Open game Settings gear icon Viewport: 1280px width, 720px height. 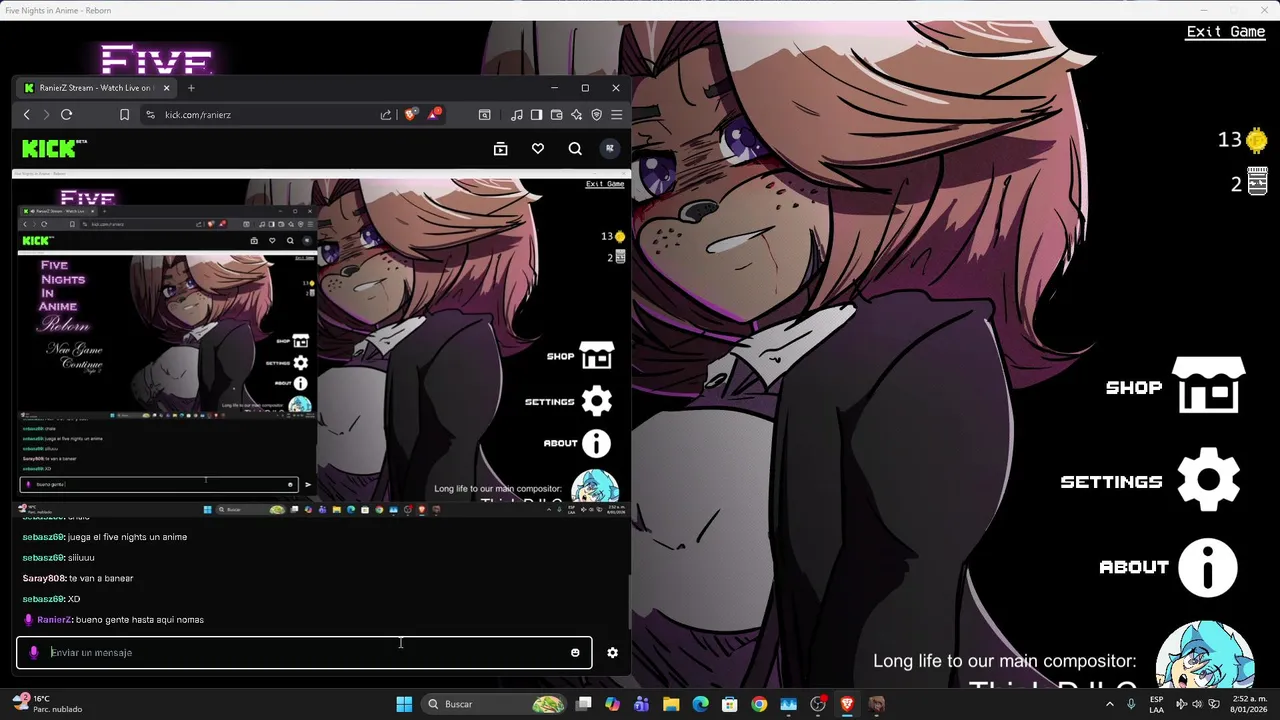click(1208, 481)
